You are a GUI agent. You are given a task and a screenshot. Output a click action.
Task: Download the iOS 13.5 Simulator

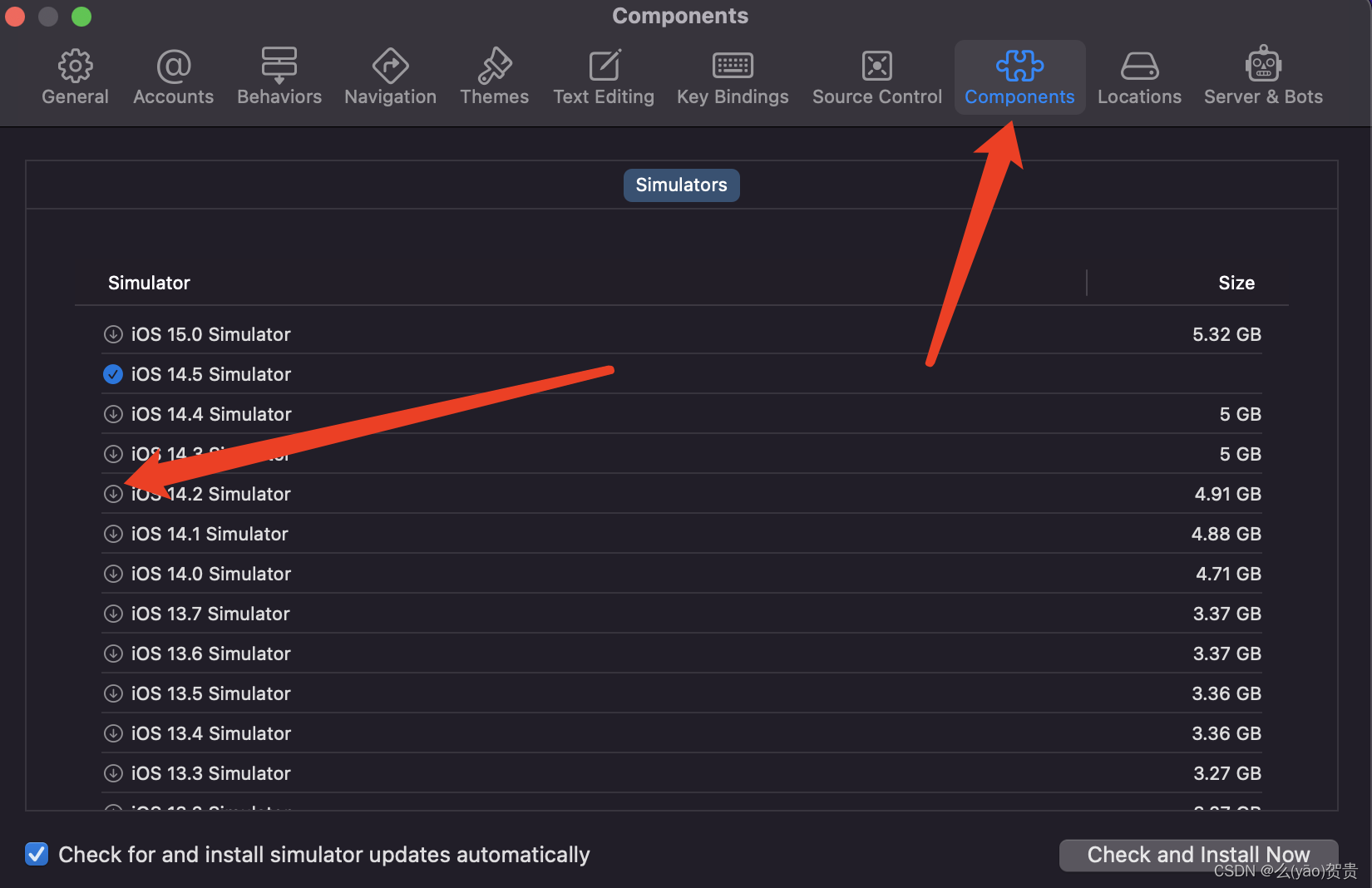tap(113, 693)
